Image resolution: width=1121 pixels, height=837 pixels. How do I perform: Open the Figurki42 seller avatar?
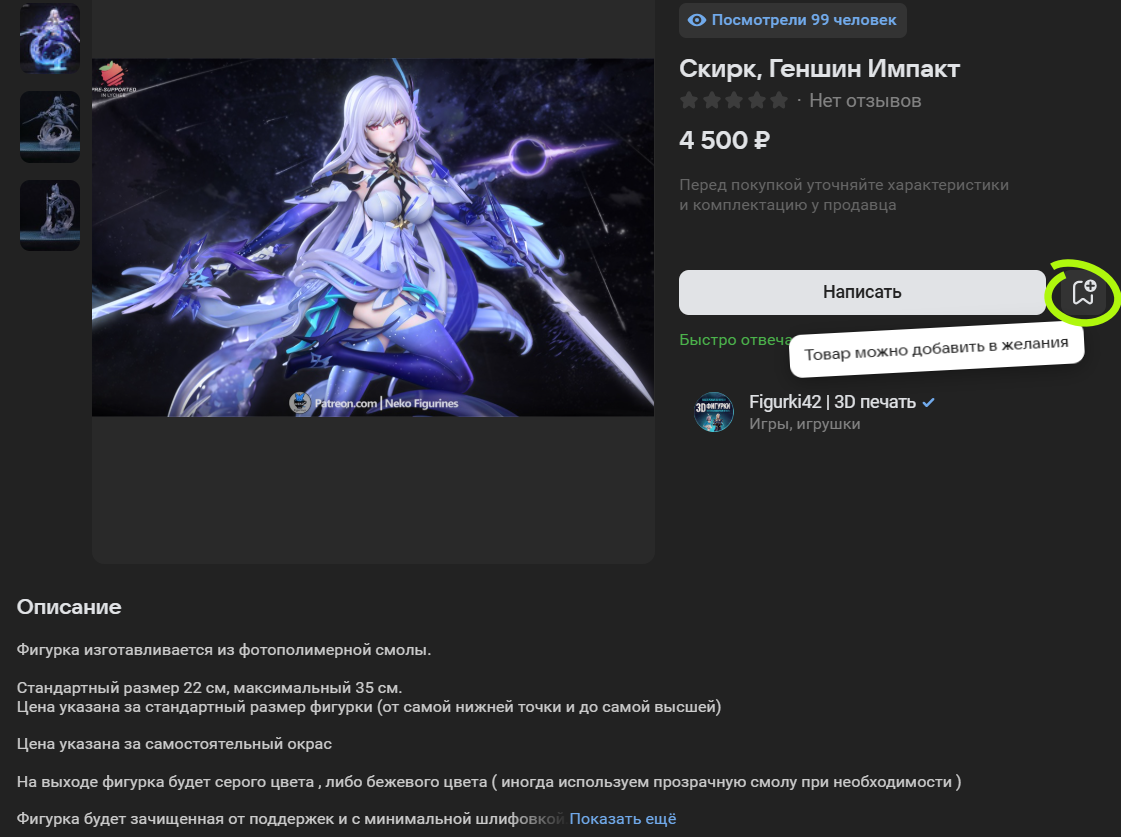(713, 412)
